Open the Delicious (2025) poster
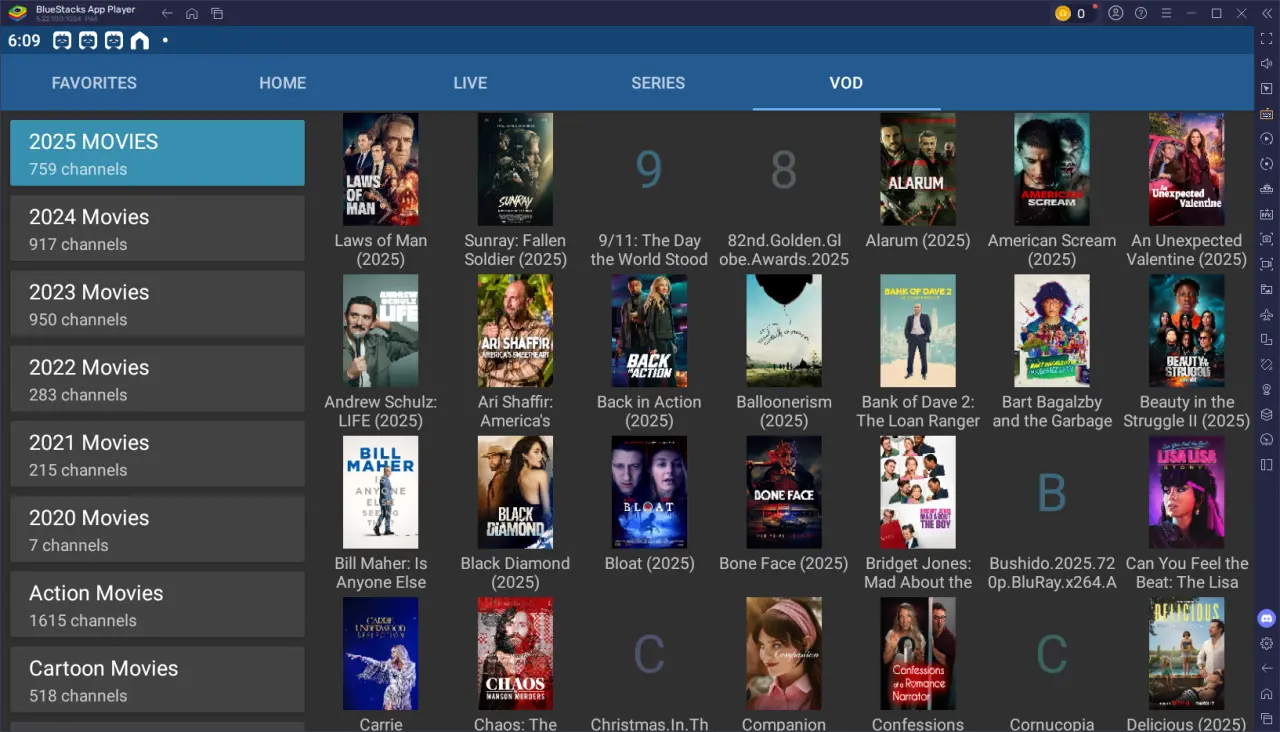 tap(1187, 654)
